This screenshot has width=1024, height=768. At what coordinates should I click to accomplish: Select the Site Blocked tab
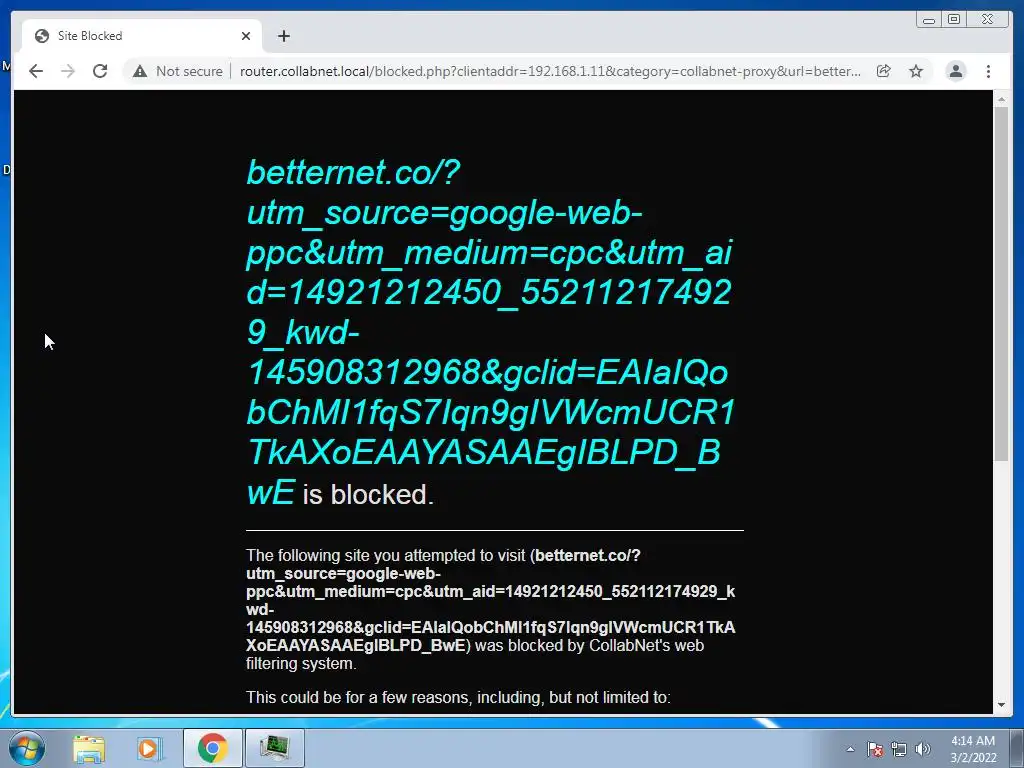[x=142, y=36]
